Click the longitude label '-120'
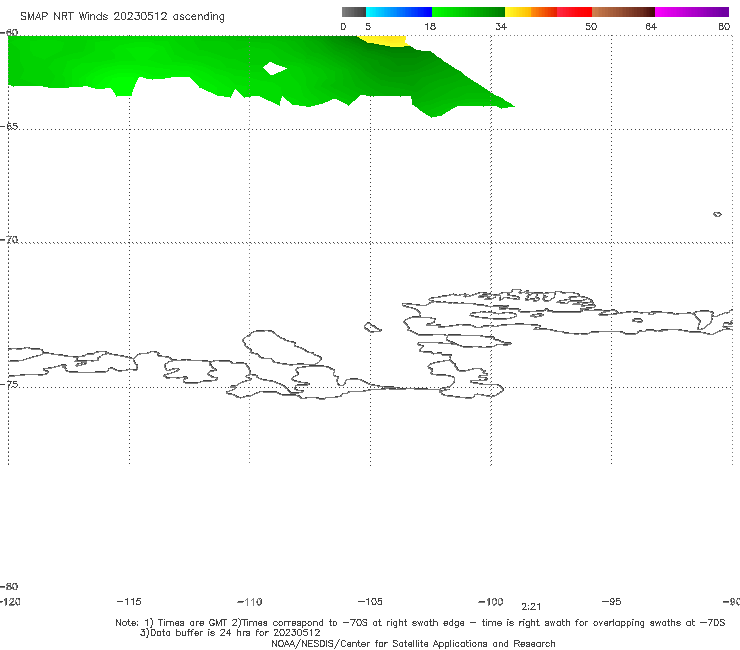This screenshot has width=740, height=650. tap(10, 601)
